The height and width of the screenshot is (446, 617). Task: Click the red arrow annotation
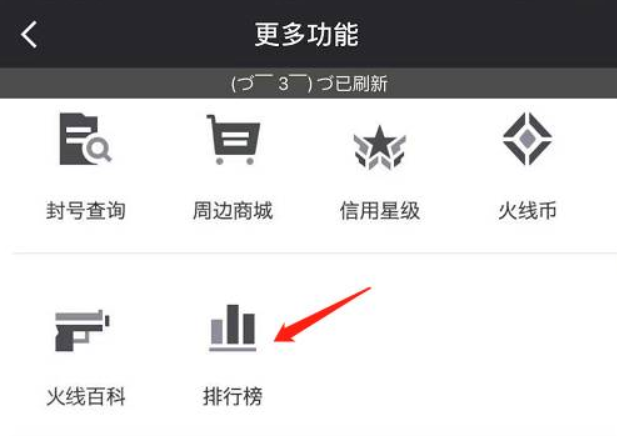(x=323, y=315)
